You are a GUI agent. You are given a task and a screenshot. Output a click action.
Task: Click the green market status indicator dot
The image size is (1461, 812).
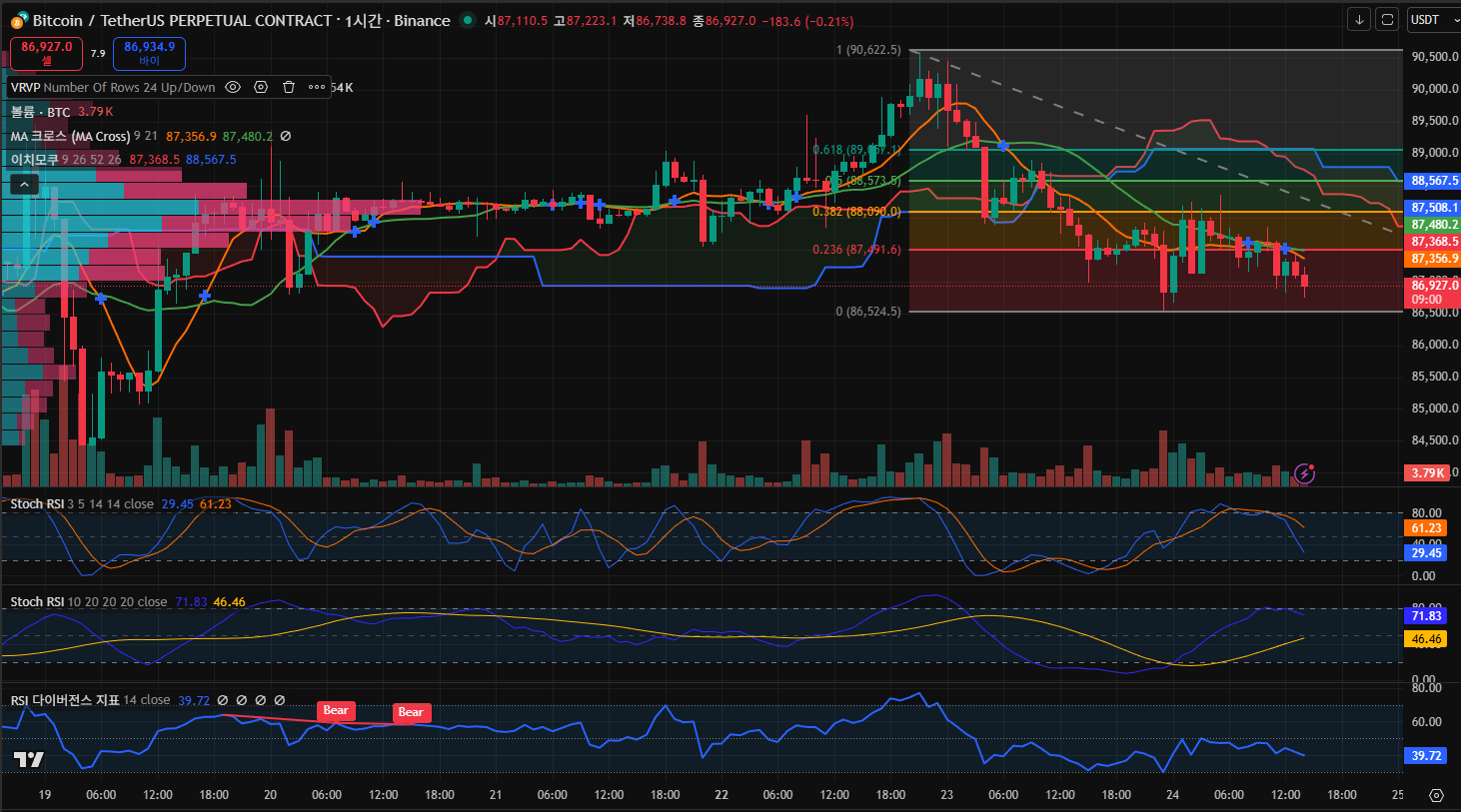pos(467,20)
